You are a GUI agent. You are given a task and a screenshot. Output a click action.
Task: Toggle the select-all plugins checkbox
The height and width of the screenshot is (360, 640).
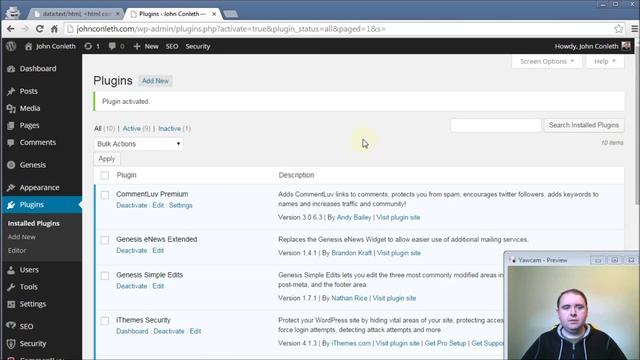pos(105,176)
